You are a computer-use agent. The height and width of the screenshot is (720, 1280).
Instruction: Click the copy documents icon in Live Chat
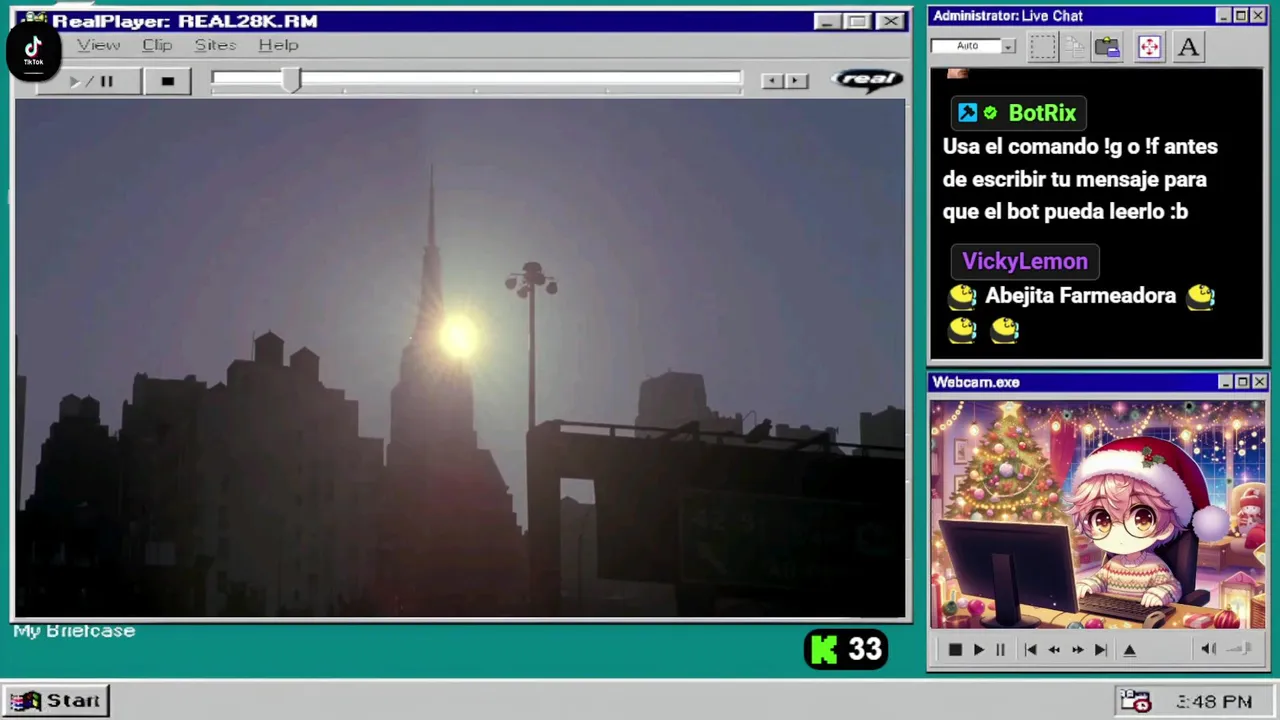tap(1075, 47)
